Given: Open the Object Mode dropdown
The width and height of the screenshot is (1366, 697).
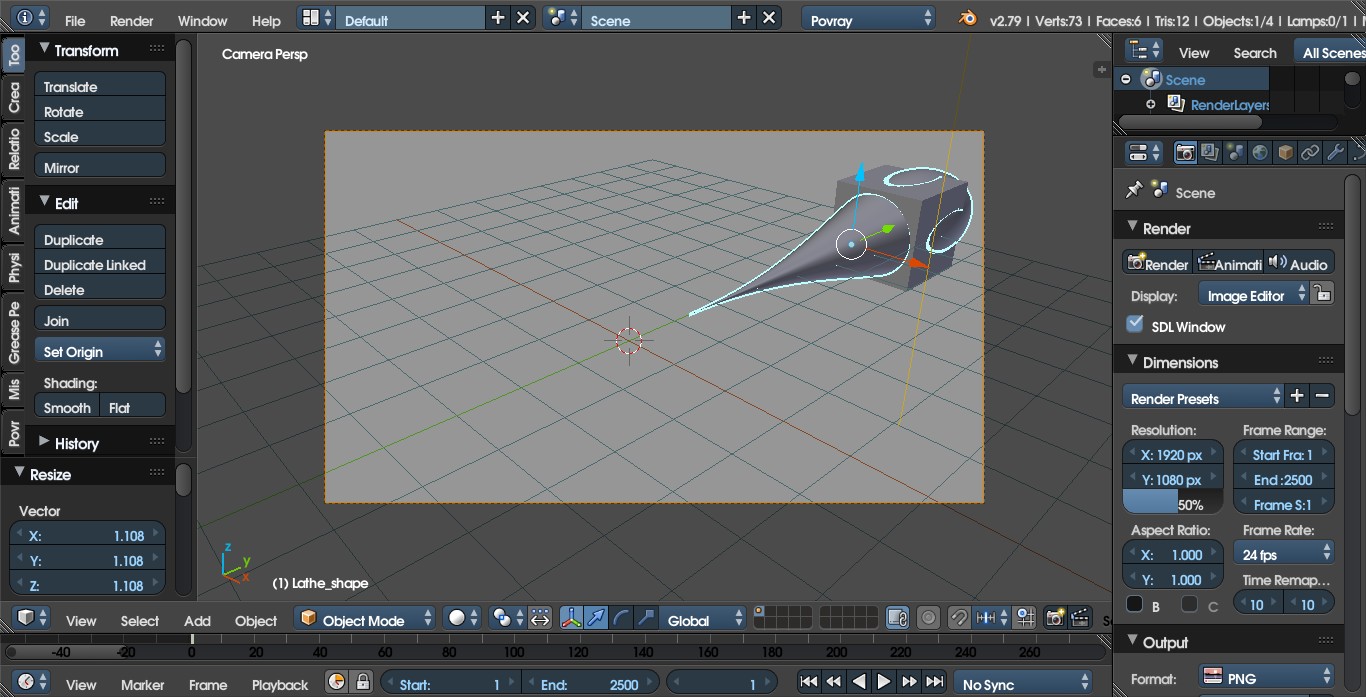Looking at the screenshot, I should point(365,619).
